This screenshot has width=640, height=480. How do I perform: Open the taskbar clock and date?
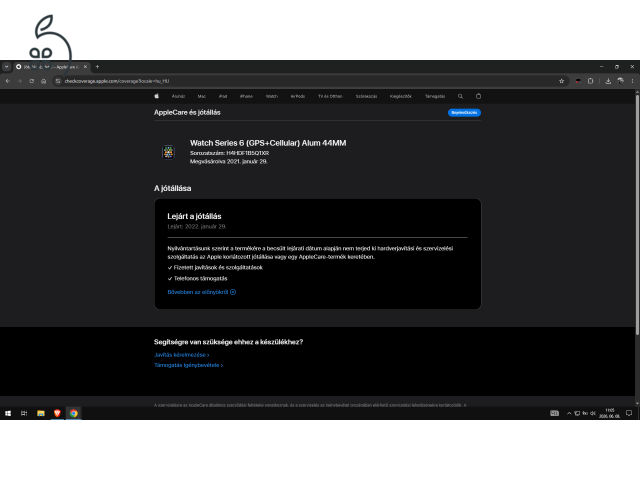pos(609,413)
